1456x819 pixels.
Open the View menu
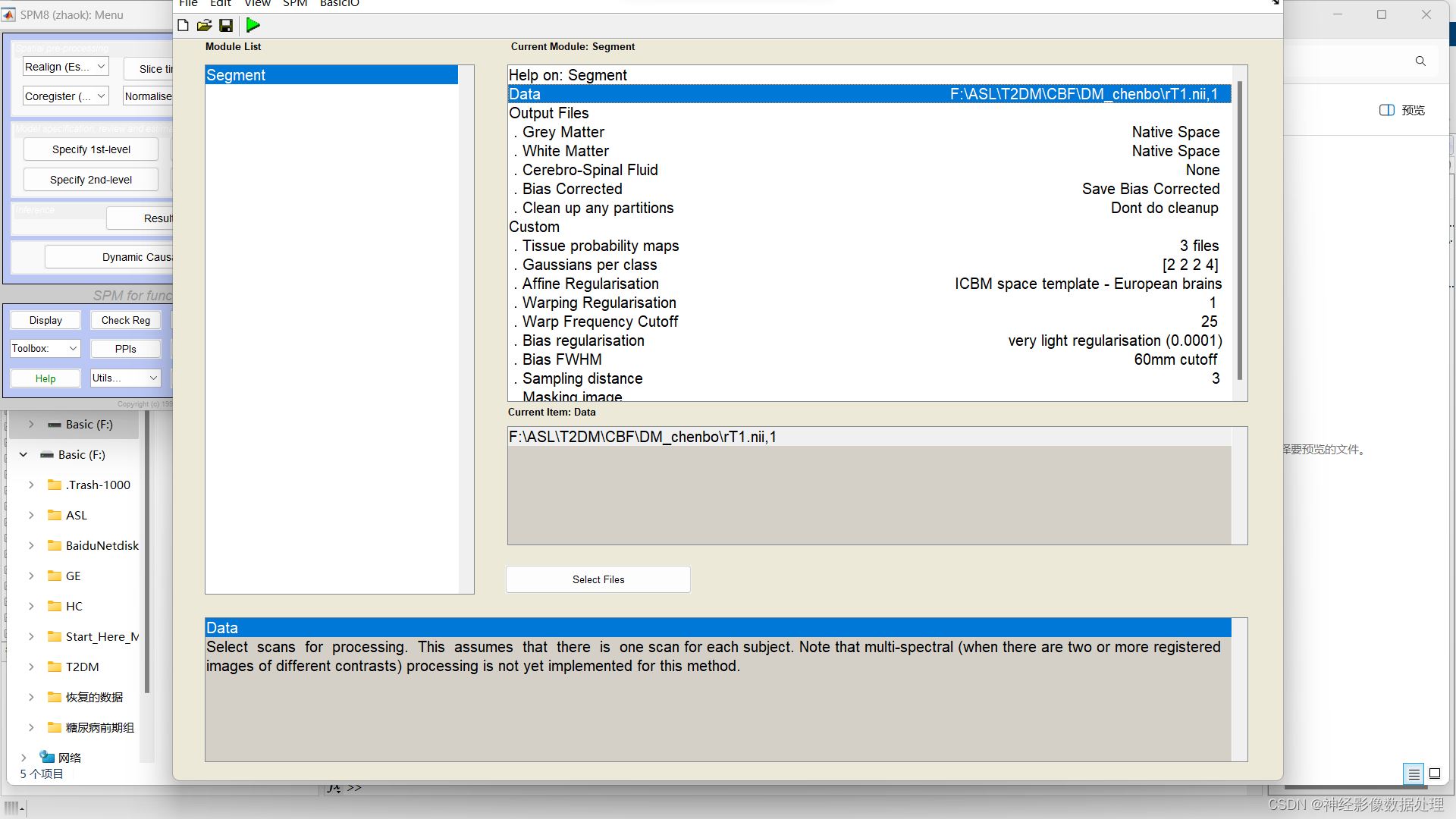[257, 4]
